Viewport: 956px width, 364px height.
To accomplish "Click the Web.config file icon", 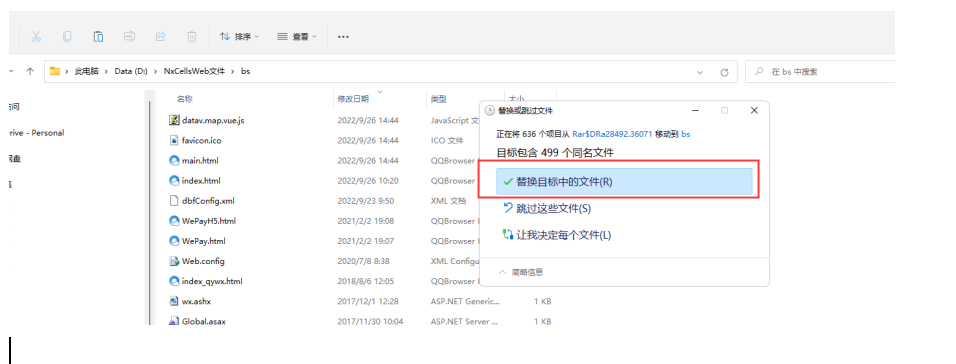I will coord(174,261).
